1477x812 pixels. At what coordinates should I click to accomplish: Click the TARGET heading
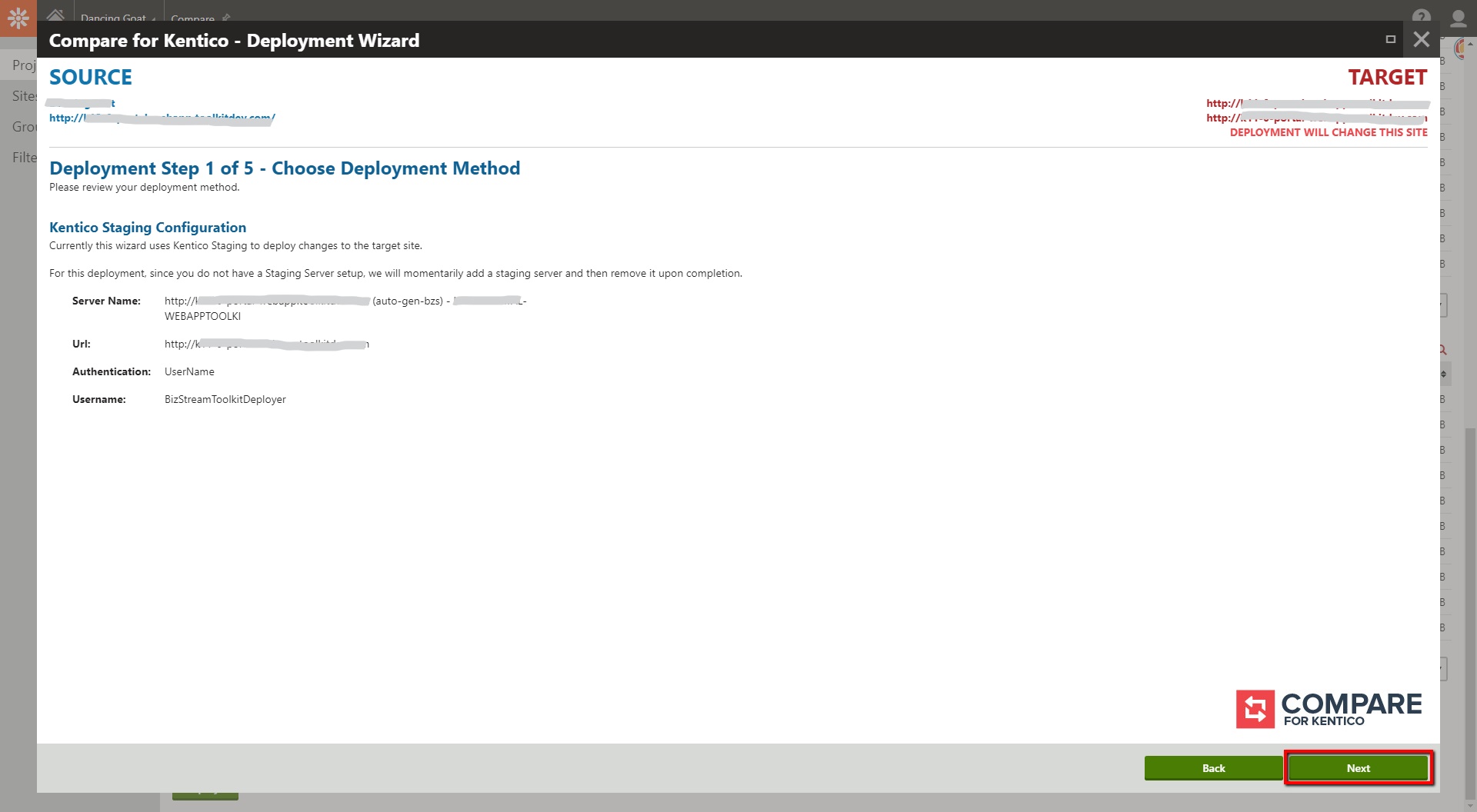point(1387,77)
